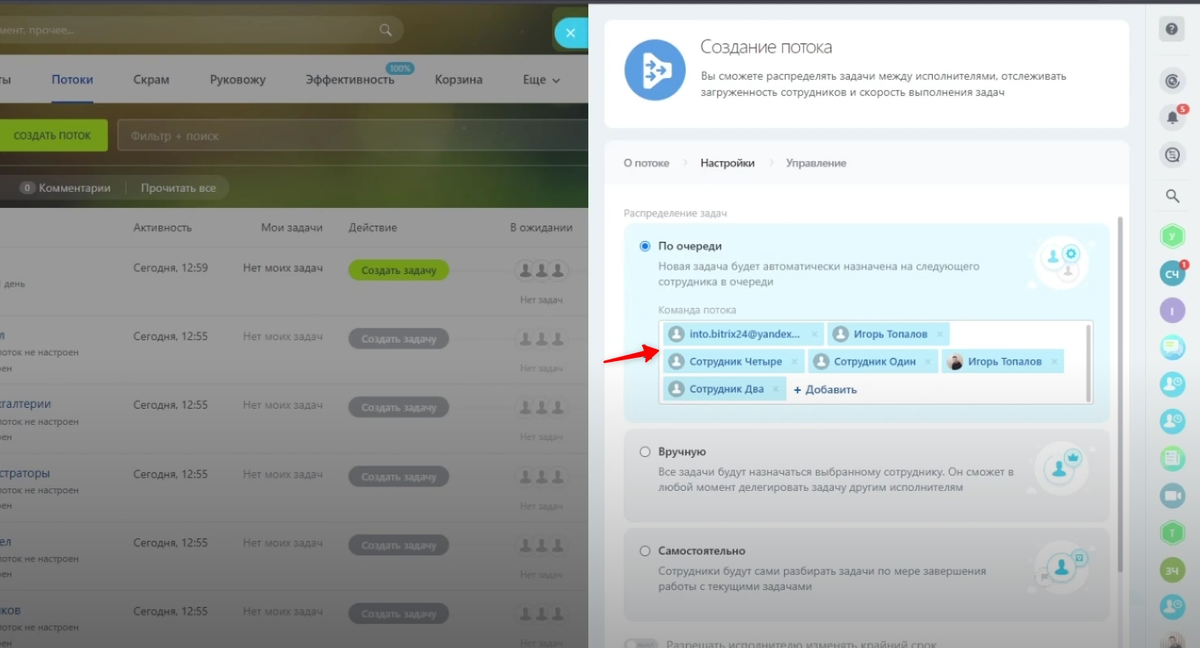The height and width of the screenshot is (648, 1200).
Task: Open the Руковожу tab
Action: click(238, 80)
